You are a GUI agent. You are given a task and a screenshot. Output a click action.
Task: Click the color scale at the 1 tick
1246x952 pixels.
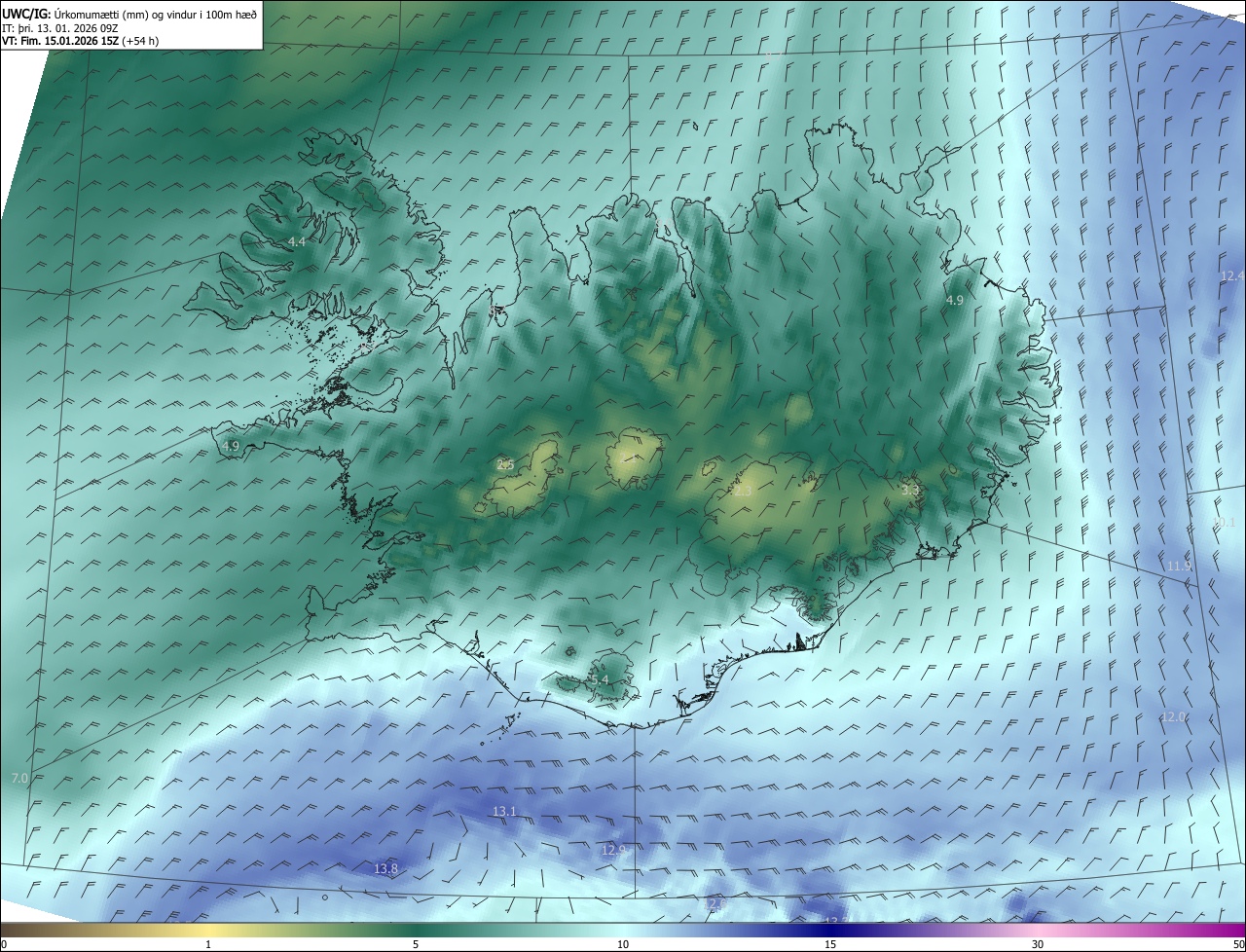click(208, 944)
